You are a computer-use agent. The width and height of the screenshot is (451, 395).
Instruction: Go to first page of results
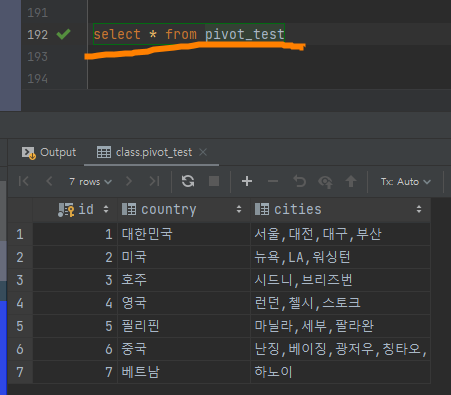[x=24, y=181]
